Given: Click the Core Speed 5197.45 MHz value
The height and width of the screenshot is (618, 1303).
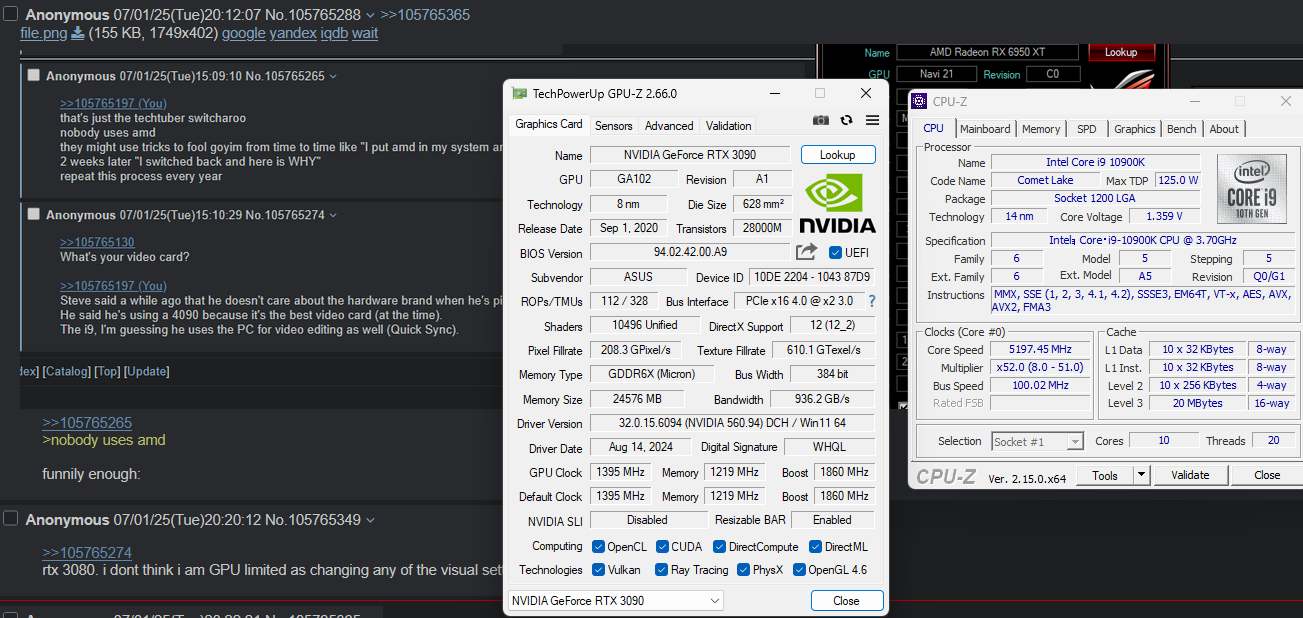Looking at the screenshot, I should tap(1041, 349).
